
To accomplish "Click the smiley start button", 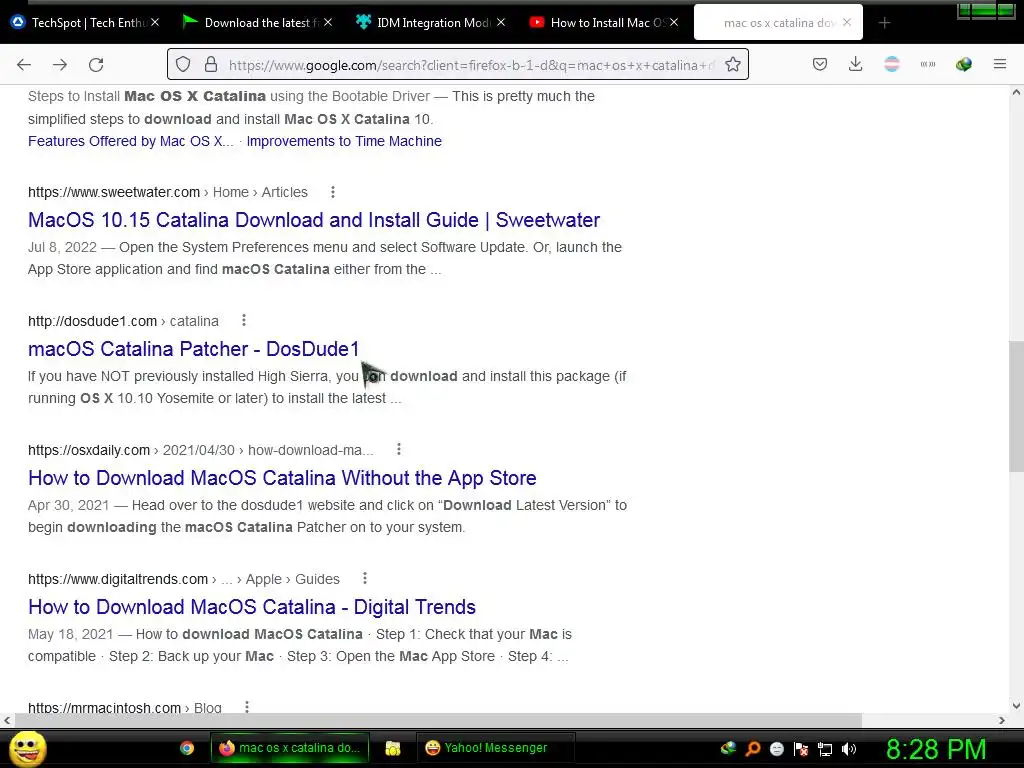I will [x=27, y=748].
